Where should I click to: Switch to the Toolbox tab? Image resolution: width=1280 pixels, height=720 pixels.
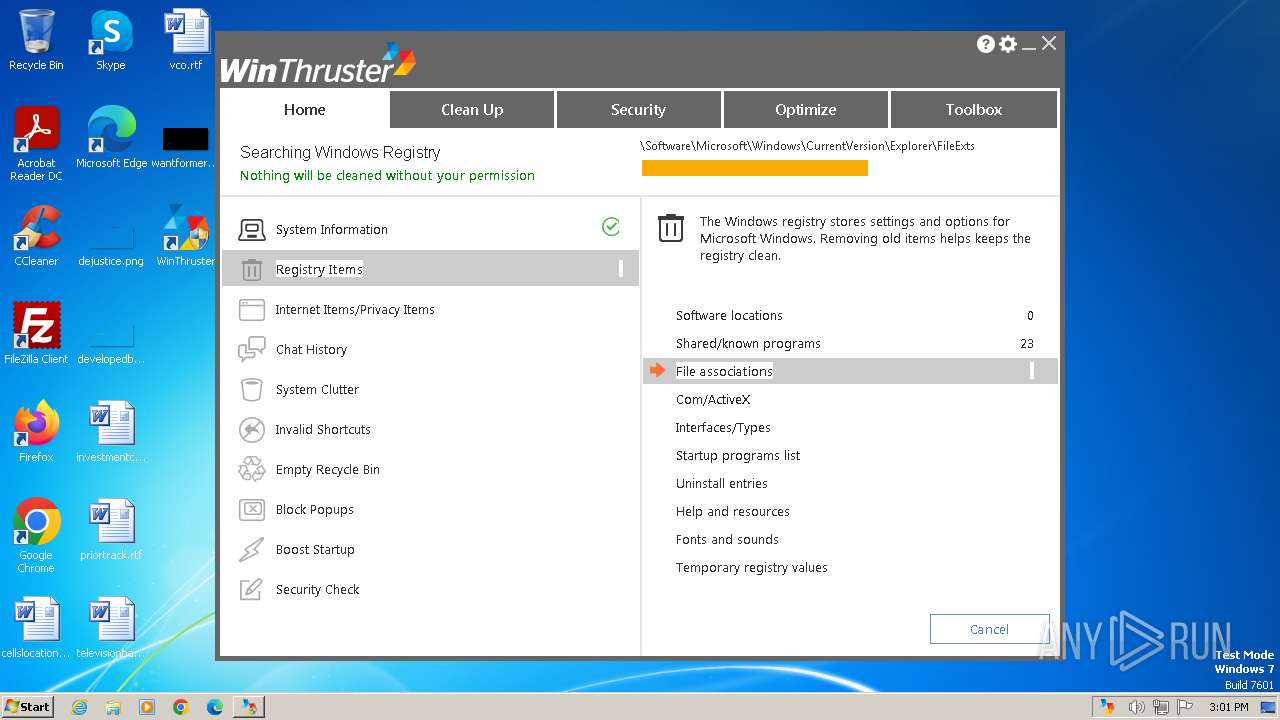[973, 110]
